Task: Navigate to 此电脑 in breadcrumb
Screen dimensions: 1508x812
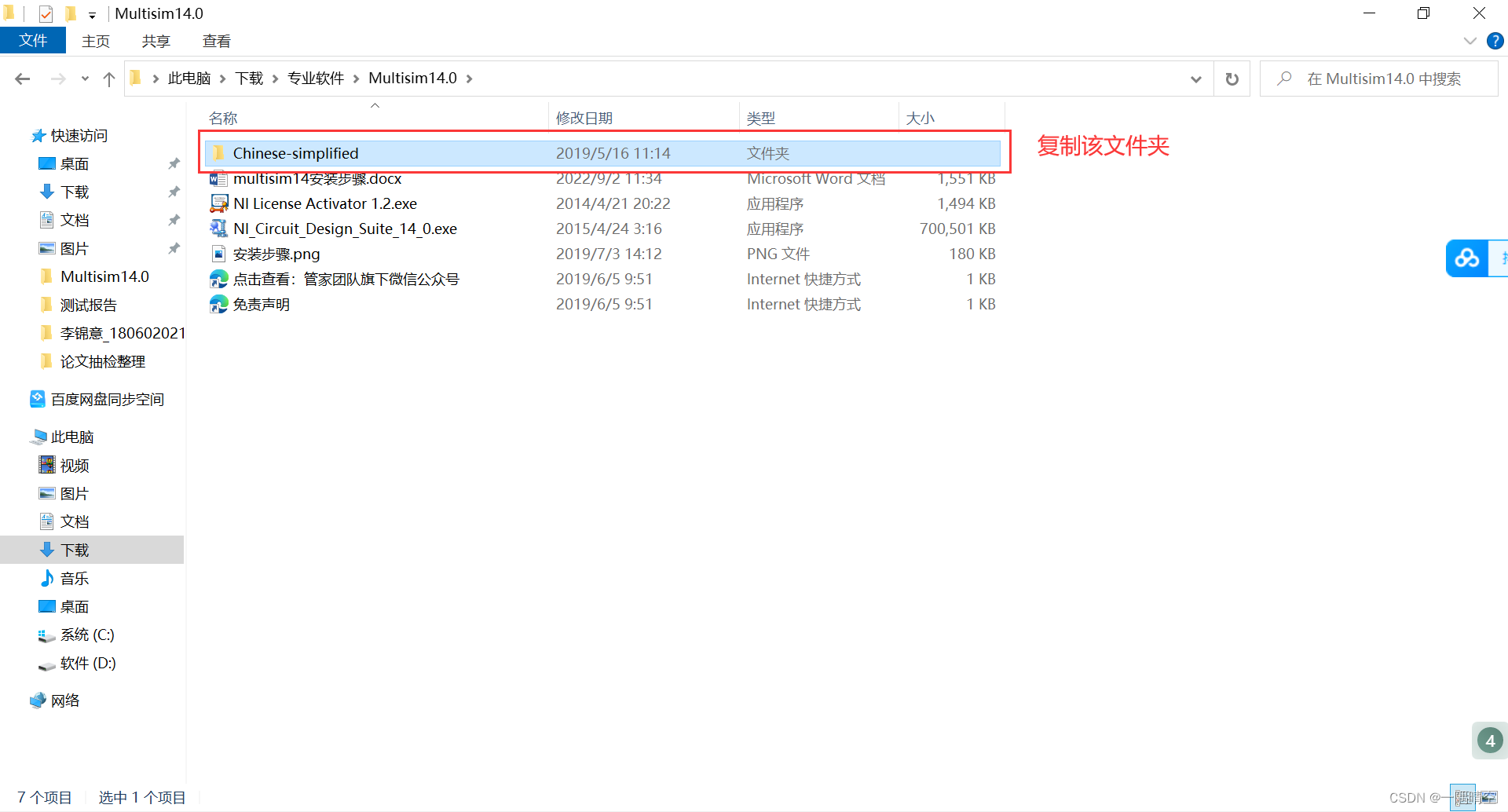Action: click(x=189, y=79)
